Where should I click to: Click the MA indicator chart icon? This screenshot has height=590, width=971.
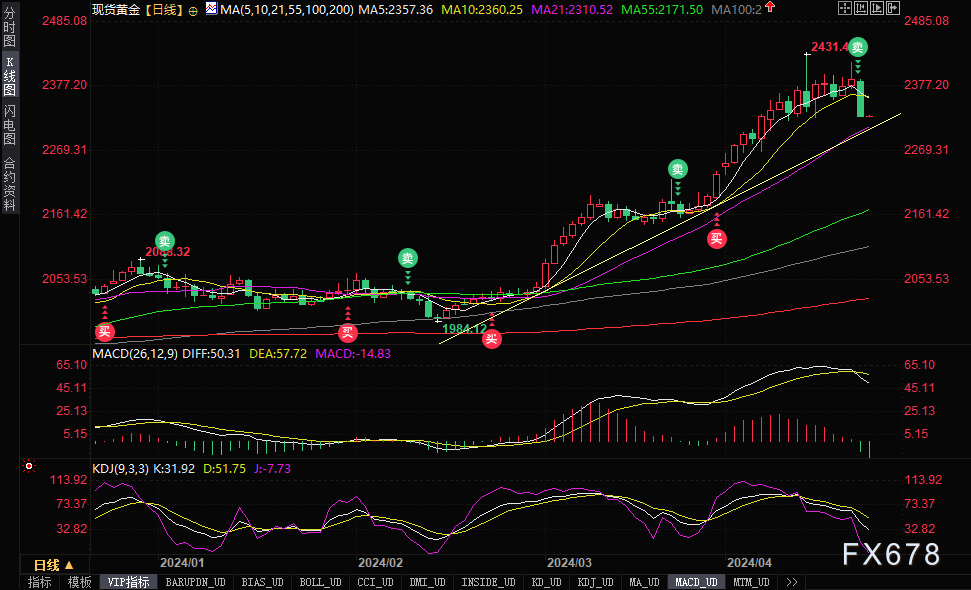tap(210, 9)
